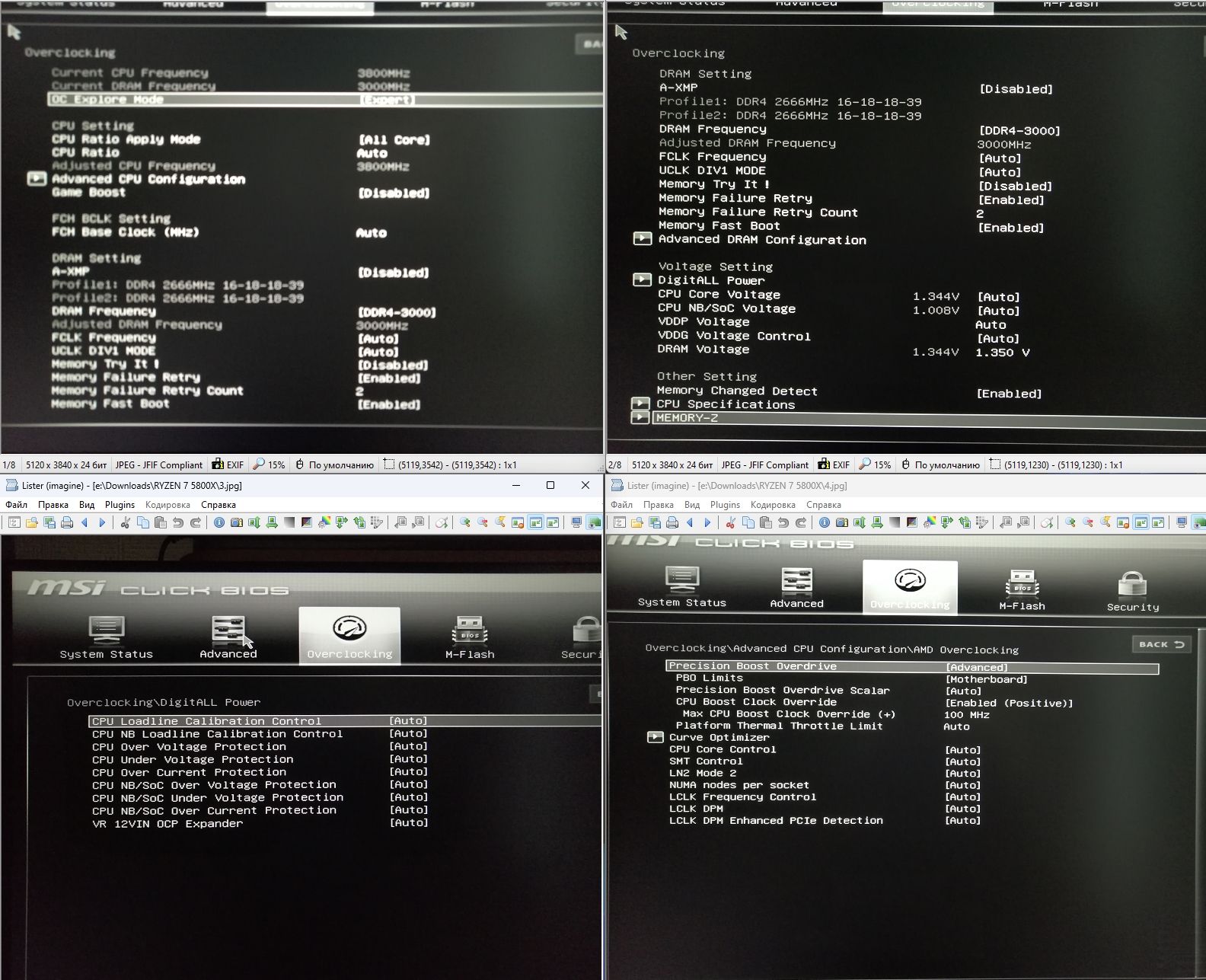The width and height of the screenshot is (1206, 980).
Task: Show image info in the 4.jpg window toolbar
Action: click(825, 522)
